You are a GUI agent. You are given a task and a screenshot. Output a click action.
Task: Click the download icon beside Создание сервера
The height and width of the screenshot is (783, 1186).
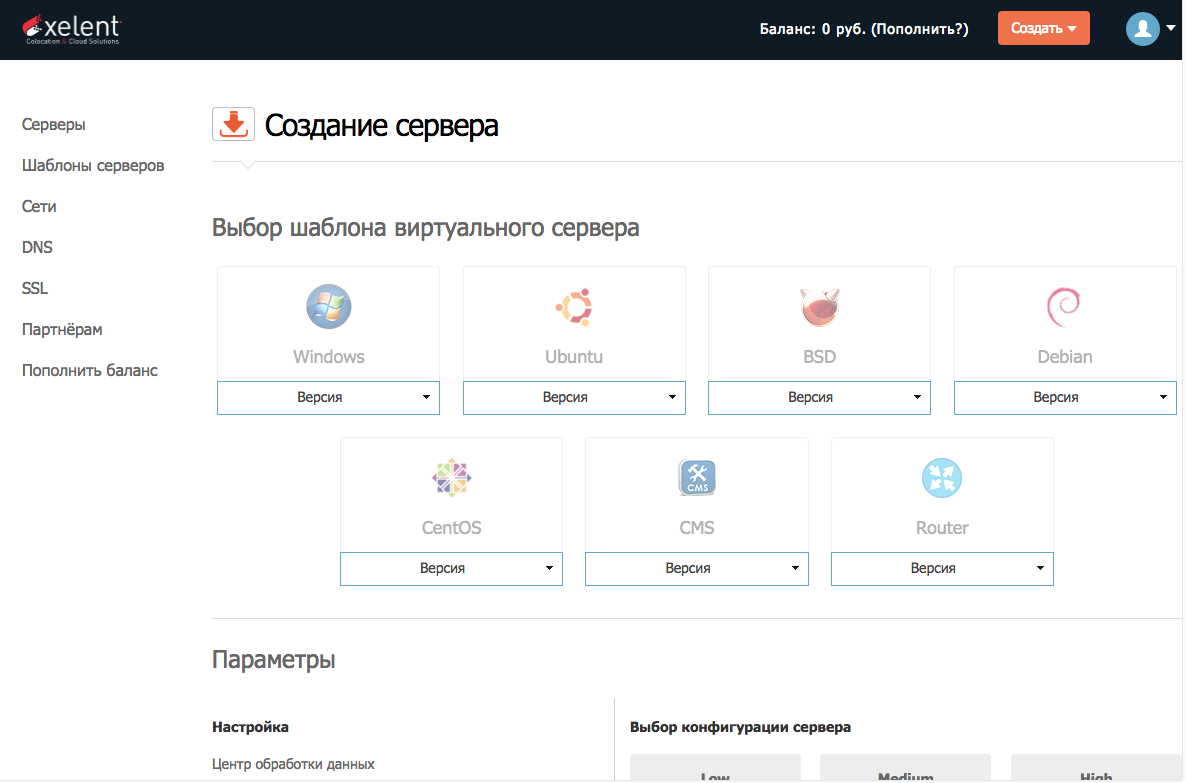point(233,124)
